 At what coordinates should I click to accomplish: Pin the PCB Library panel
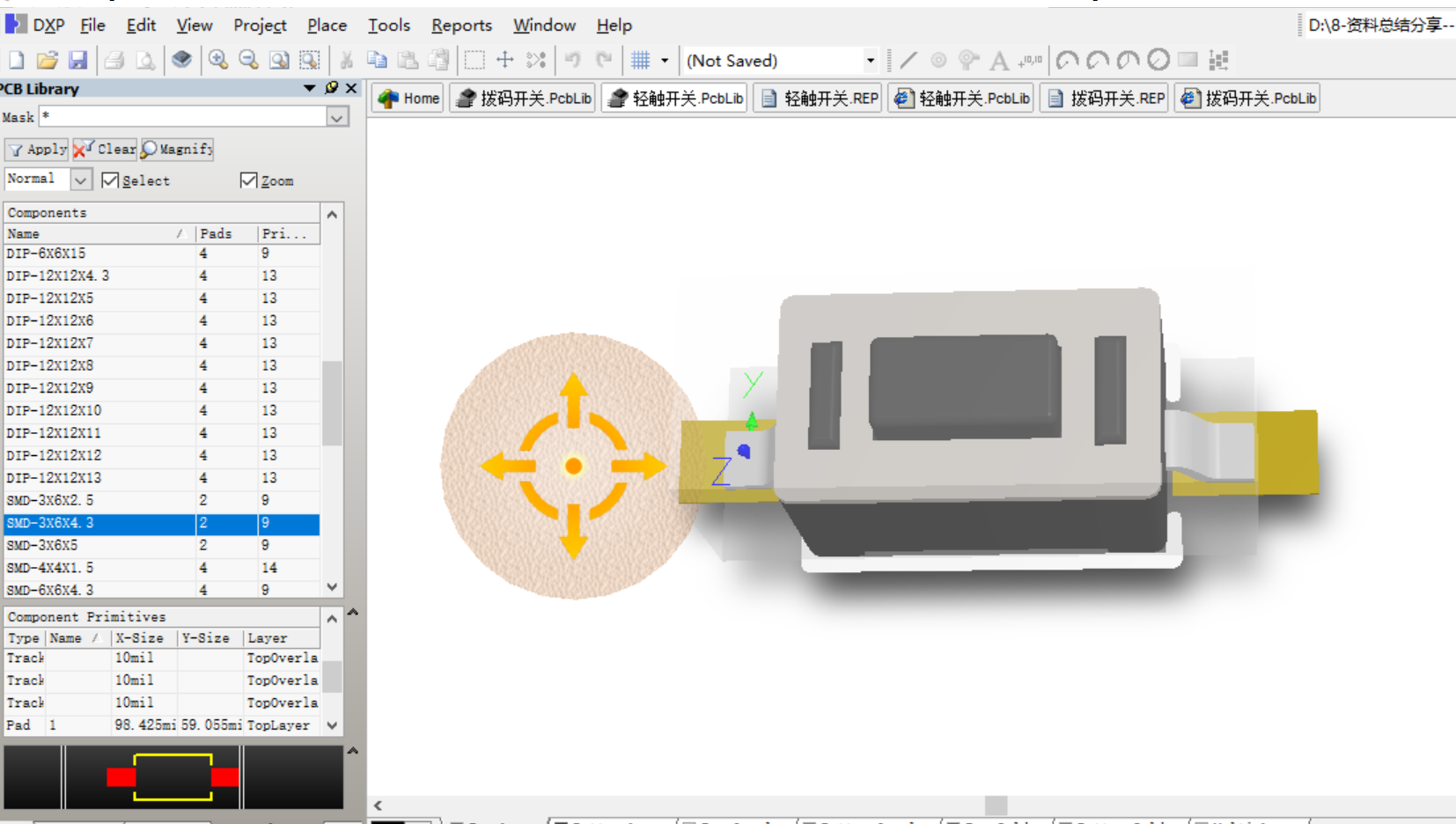pos(332,88)
